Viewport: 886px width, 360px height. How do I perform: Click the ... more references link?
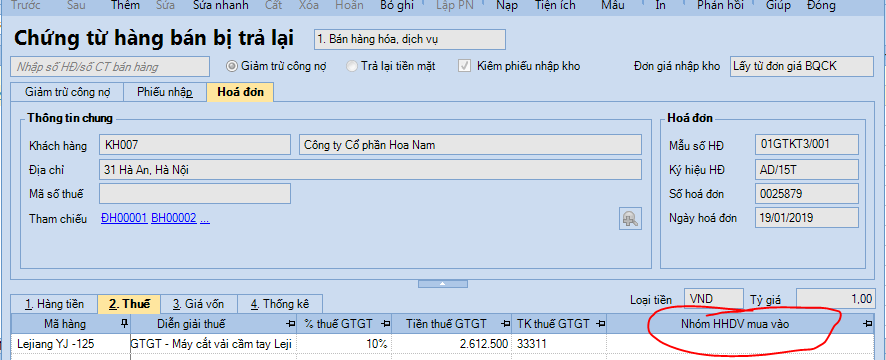pos(205,219)
